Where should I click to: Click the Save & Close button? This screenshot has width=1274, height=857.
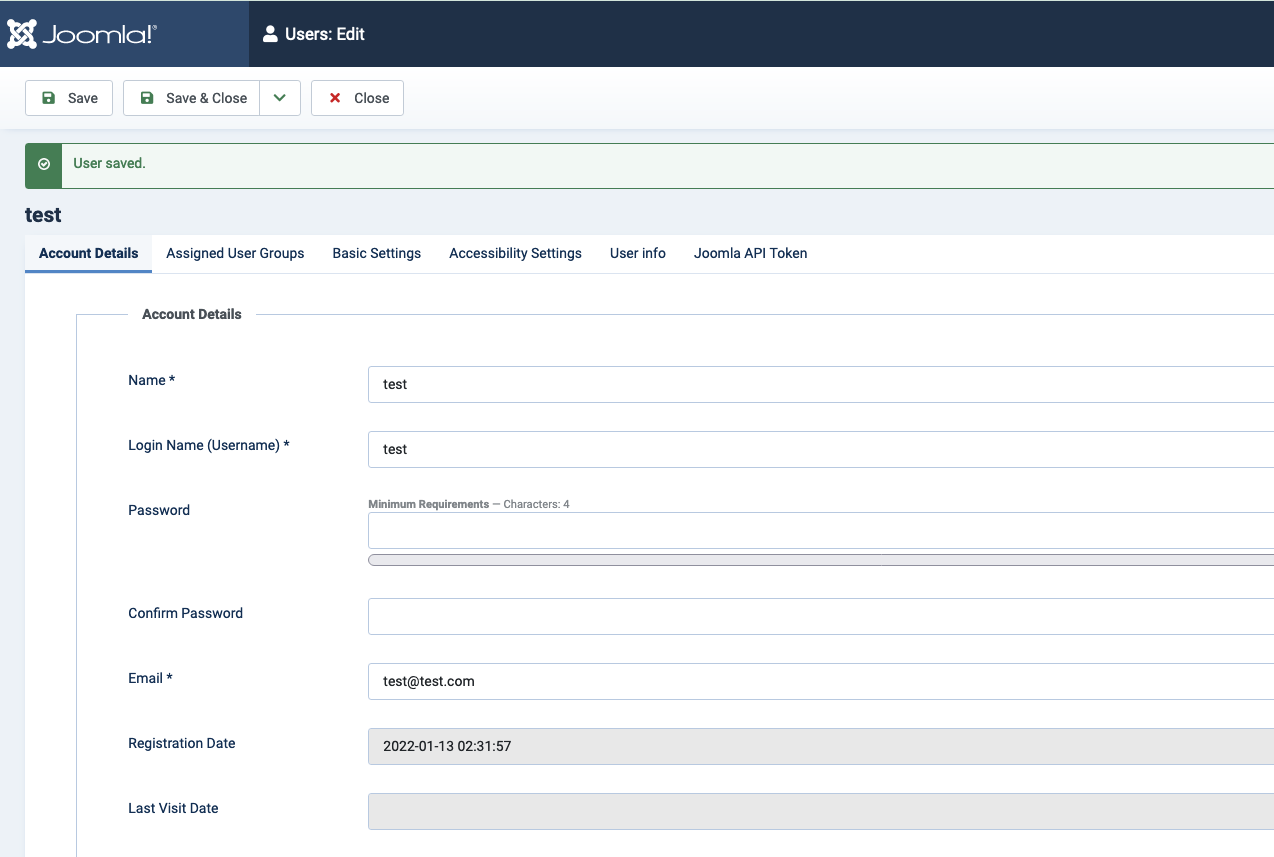coord(192,98)
